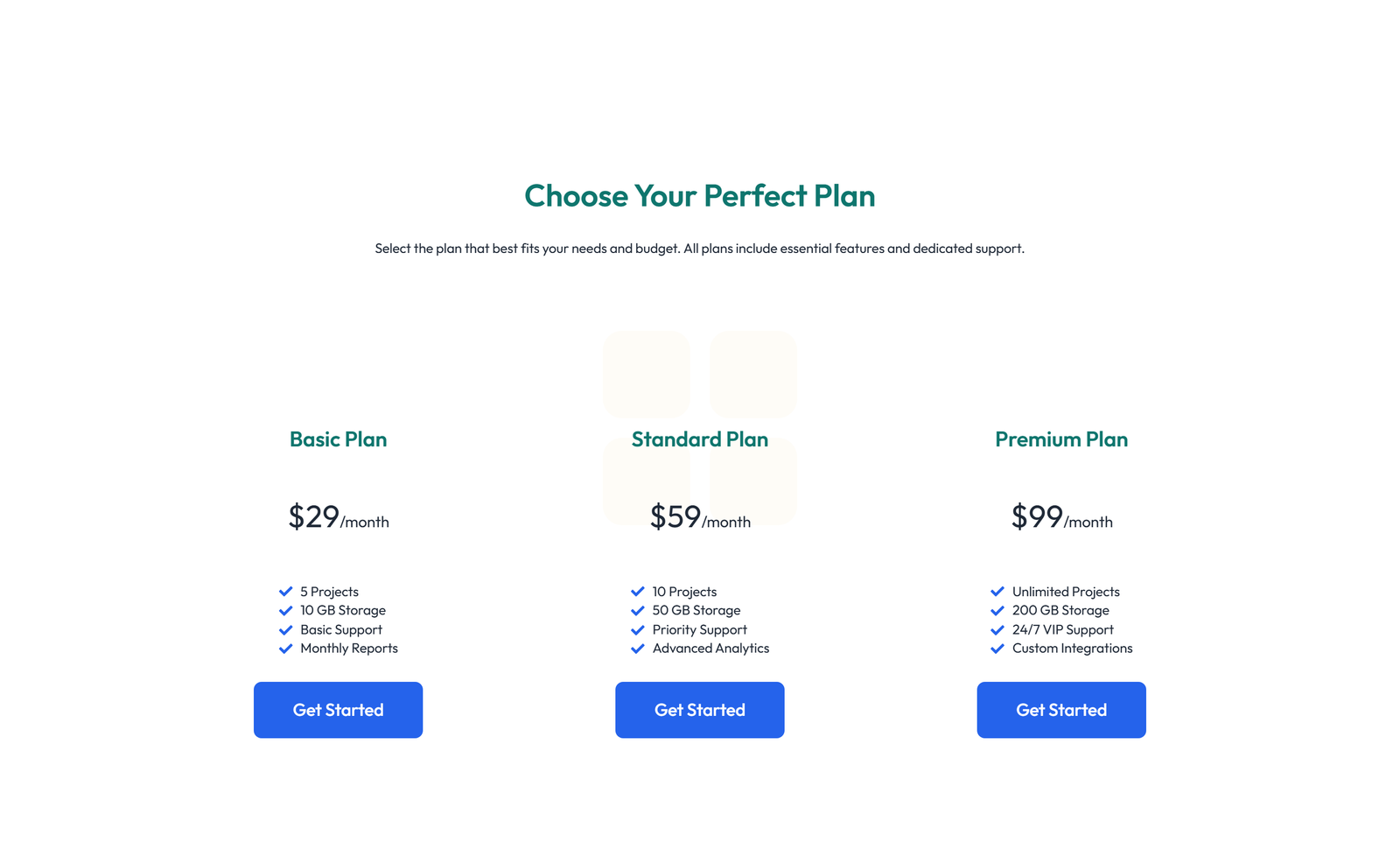Click the checkmark beside 10 GB Storage

(x=286, y=610)
